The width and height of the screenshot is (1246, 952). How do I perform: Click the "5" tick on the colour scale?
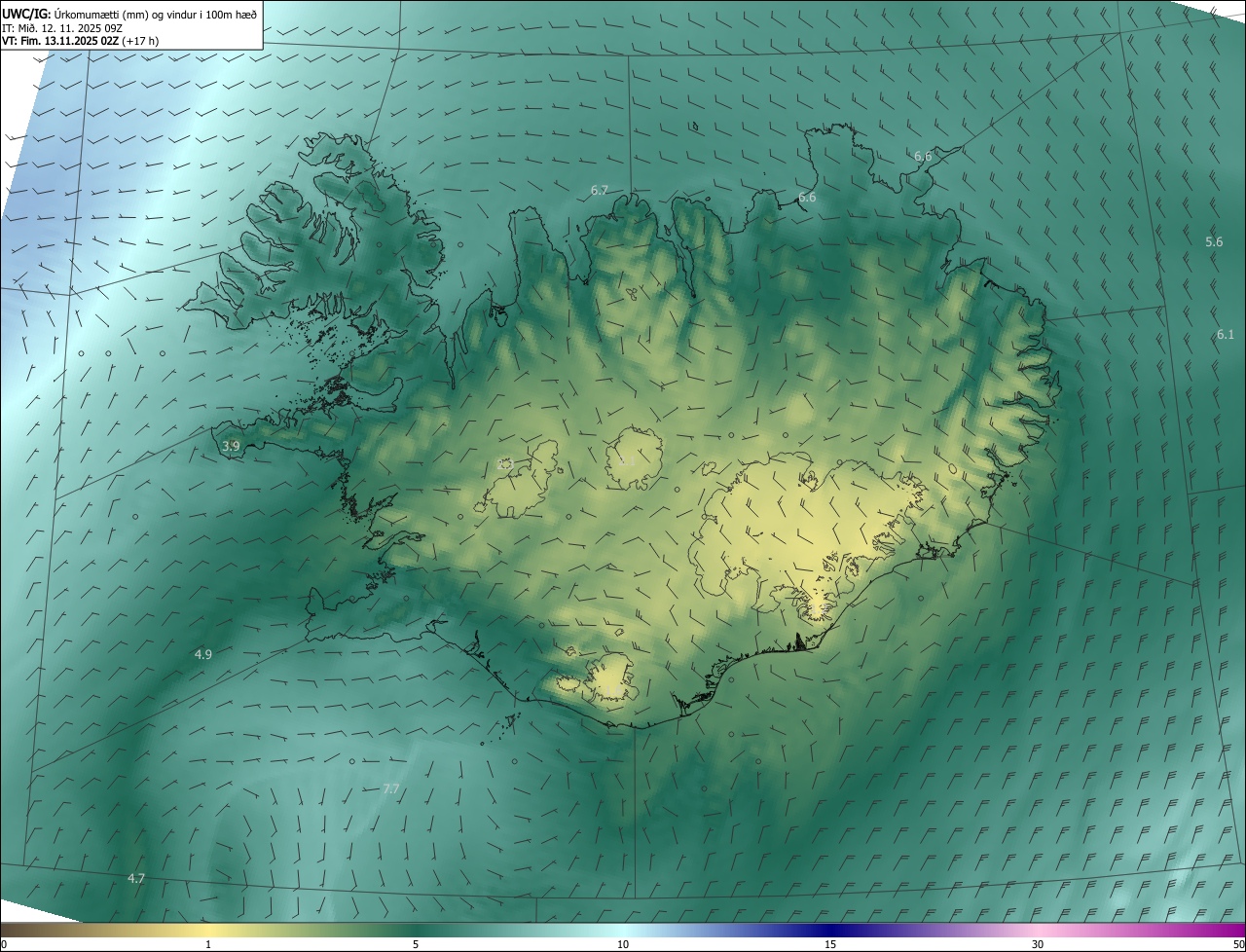coord(416,945)
